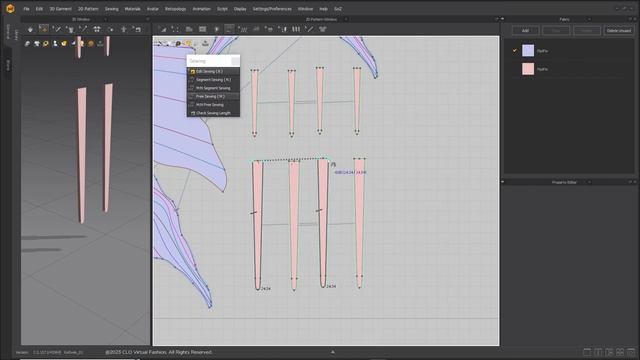
Task: Collapse the Property Editor using its left arrow
Action: [502, 182]
